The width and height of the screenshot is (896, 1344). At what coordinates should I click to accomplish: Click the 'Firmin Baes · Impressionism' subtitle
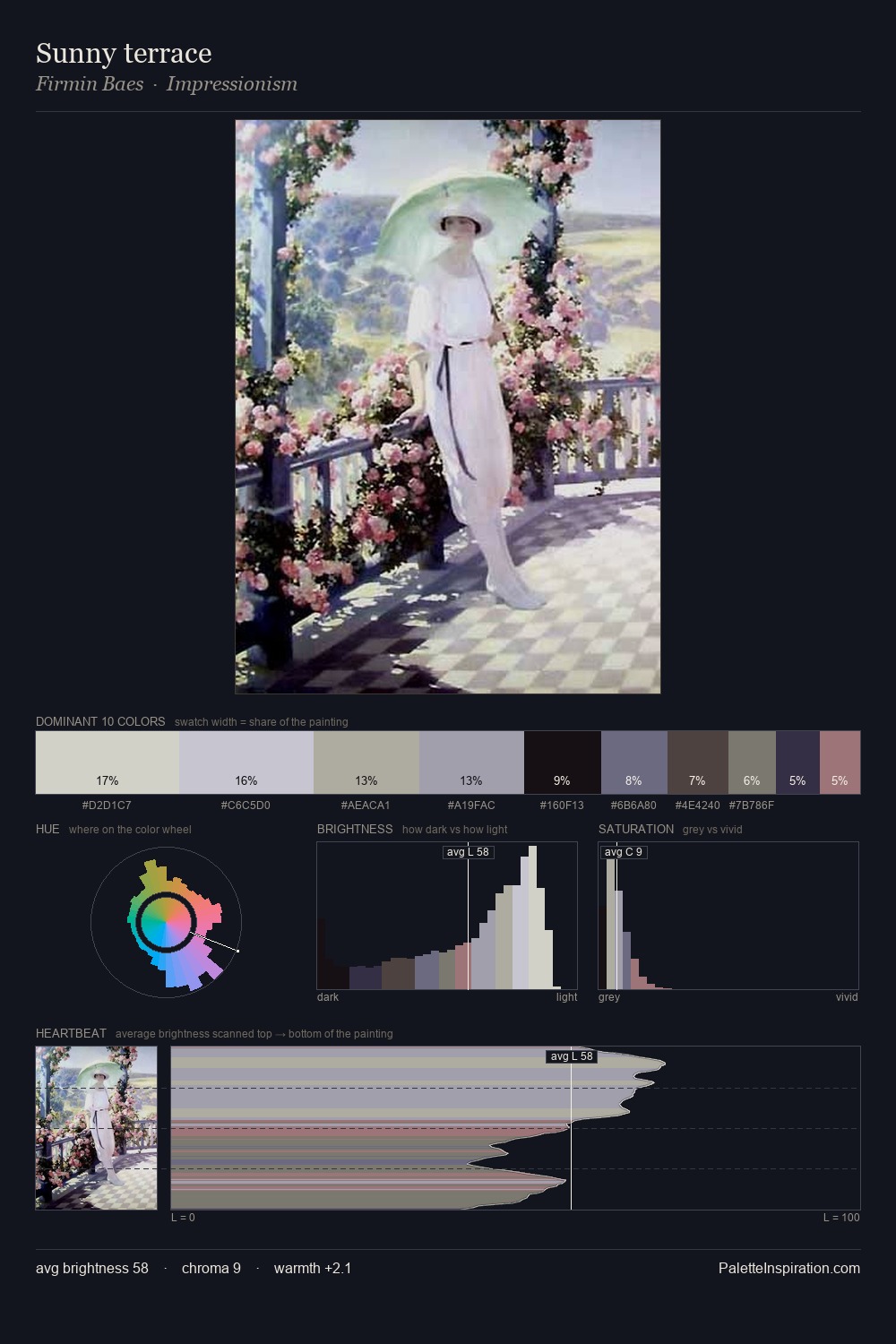click(167, 84)
